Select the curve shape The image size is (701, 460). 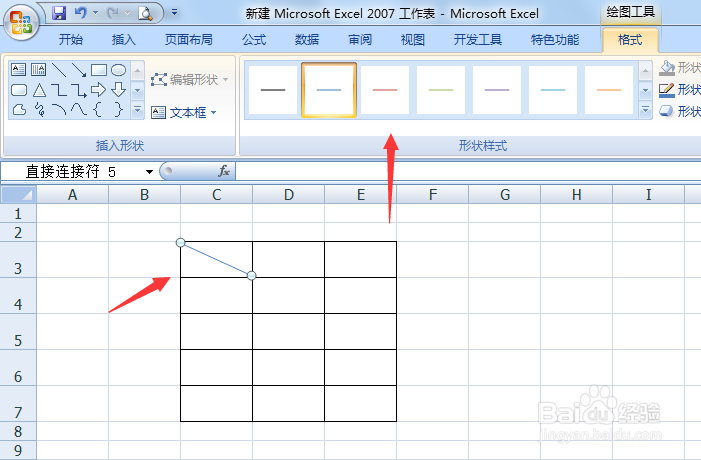point(79,110)
